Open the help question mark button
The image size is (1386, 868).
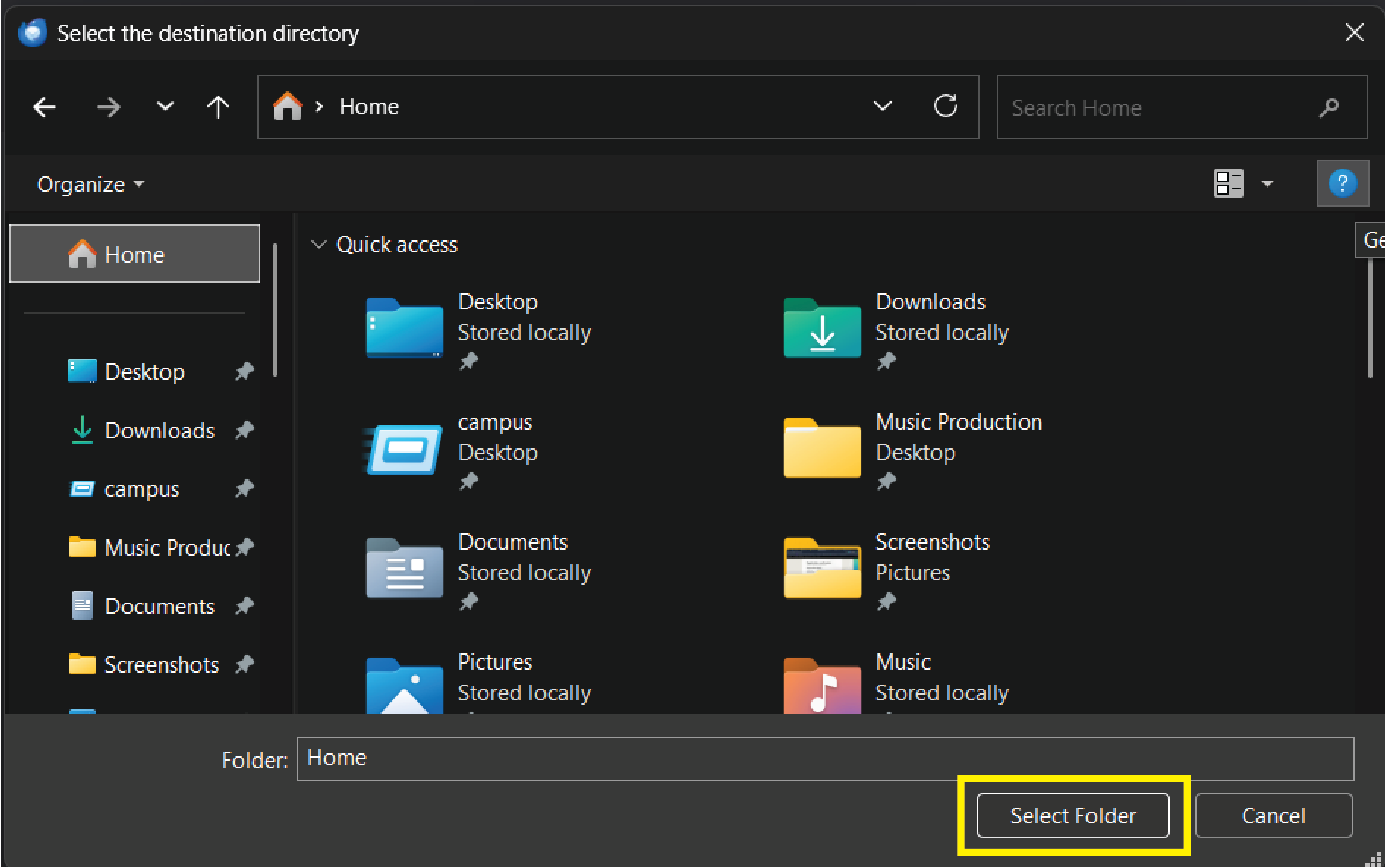pyautogui.click(x=1342, y=183)
